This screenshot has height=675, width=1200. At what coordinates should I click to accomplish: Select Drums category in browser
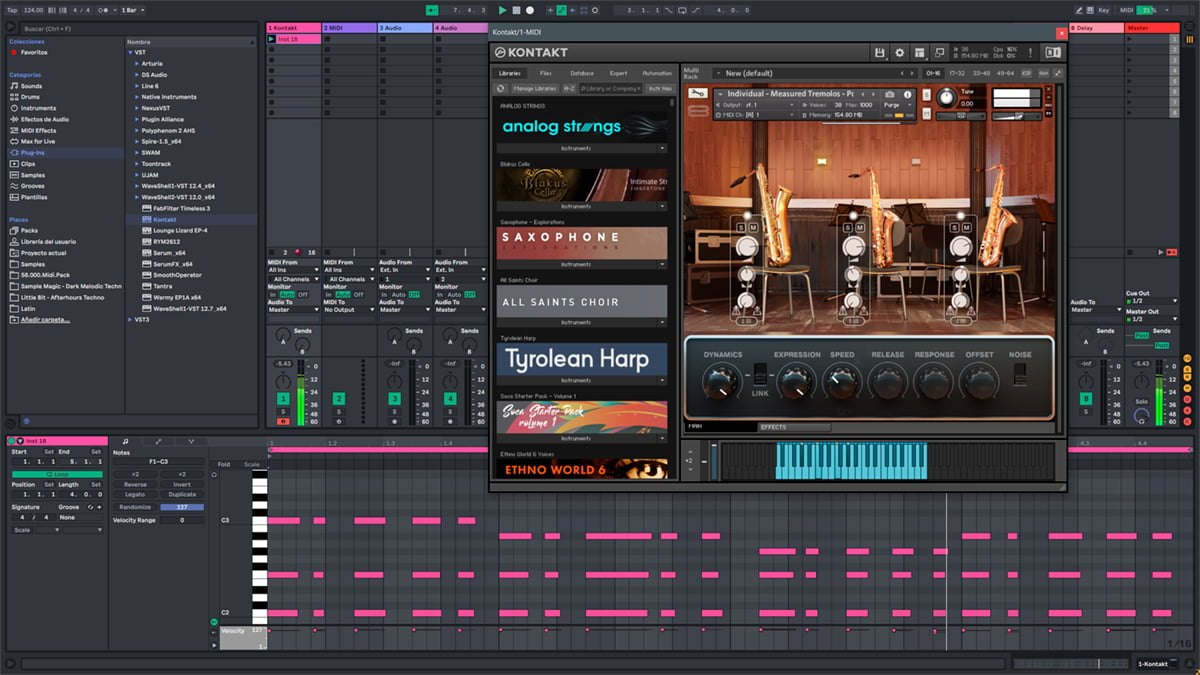31,97
